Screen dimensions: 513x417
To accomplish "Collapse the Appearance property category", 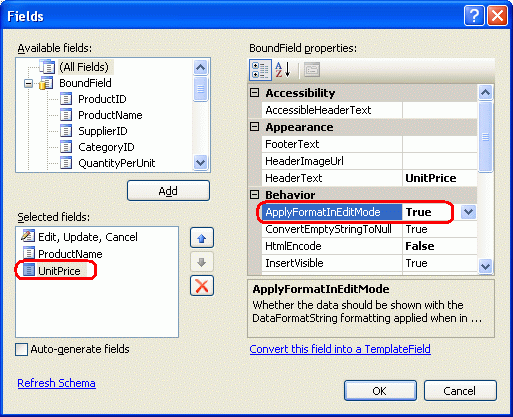I will [x=255, y=127].
